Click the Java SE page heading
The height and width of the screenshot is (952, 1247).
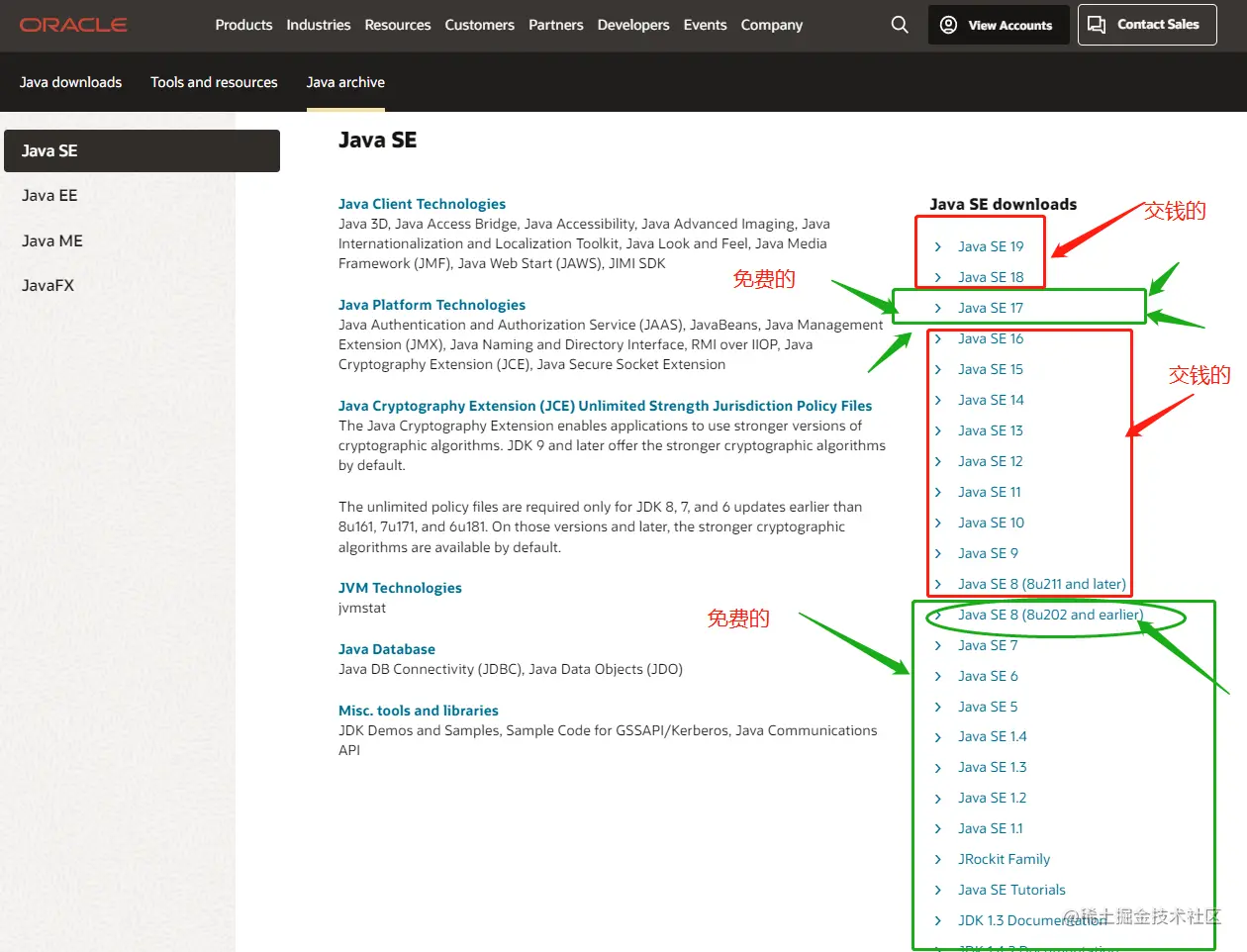coord(377,141)
